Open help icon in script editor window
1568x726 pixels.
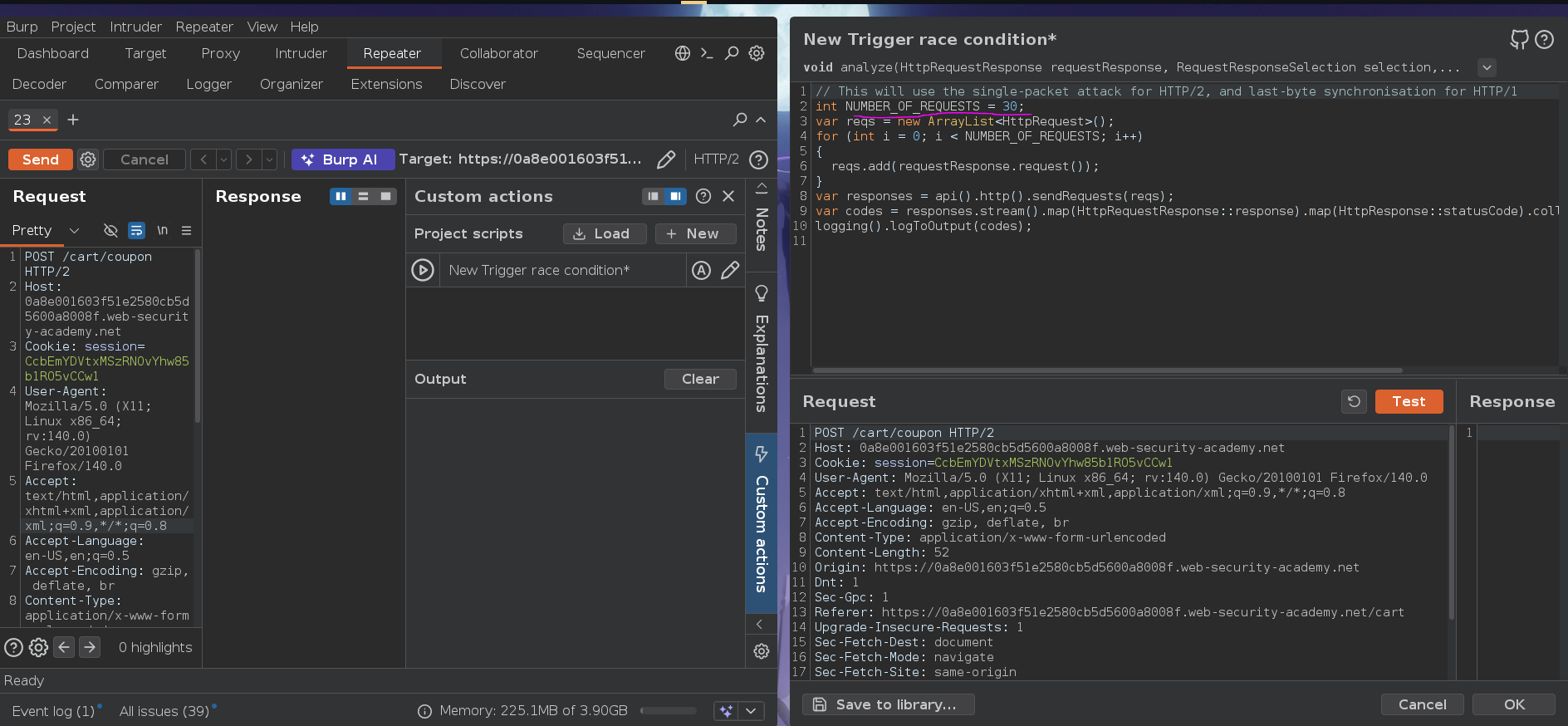coord(1545,39)
